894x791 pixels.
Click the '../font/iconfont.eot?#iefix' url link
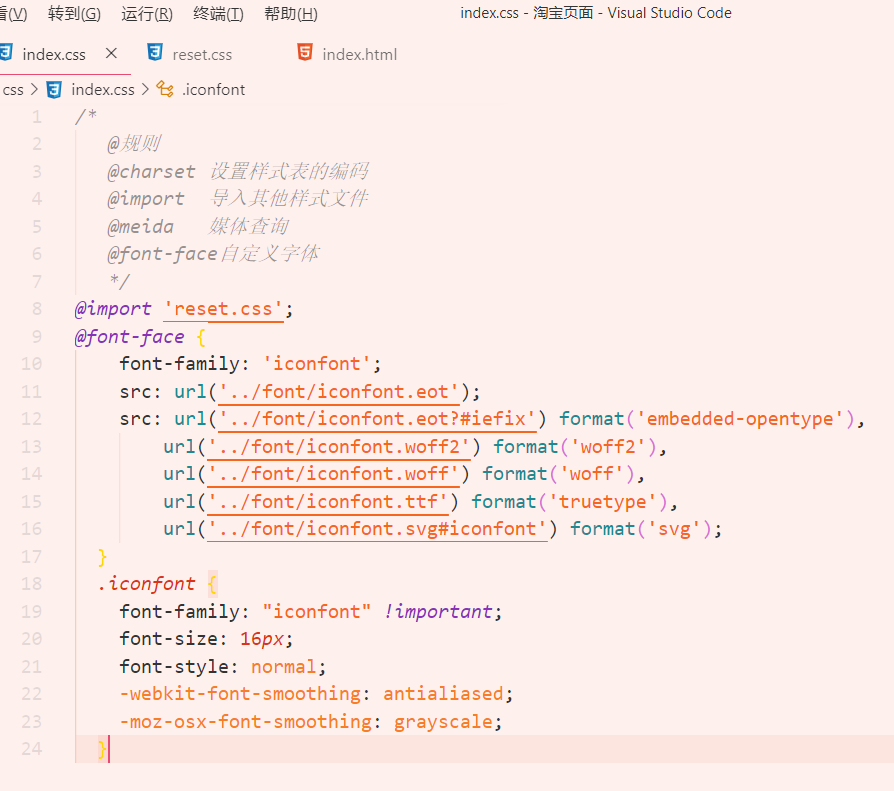[377, 419]
